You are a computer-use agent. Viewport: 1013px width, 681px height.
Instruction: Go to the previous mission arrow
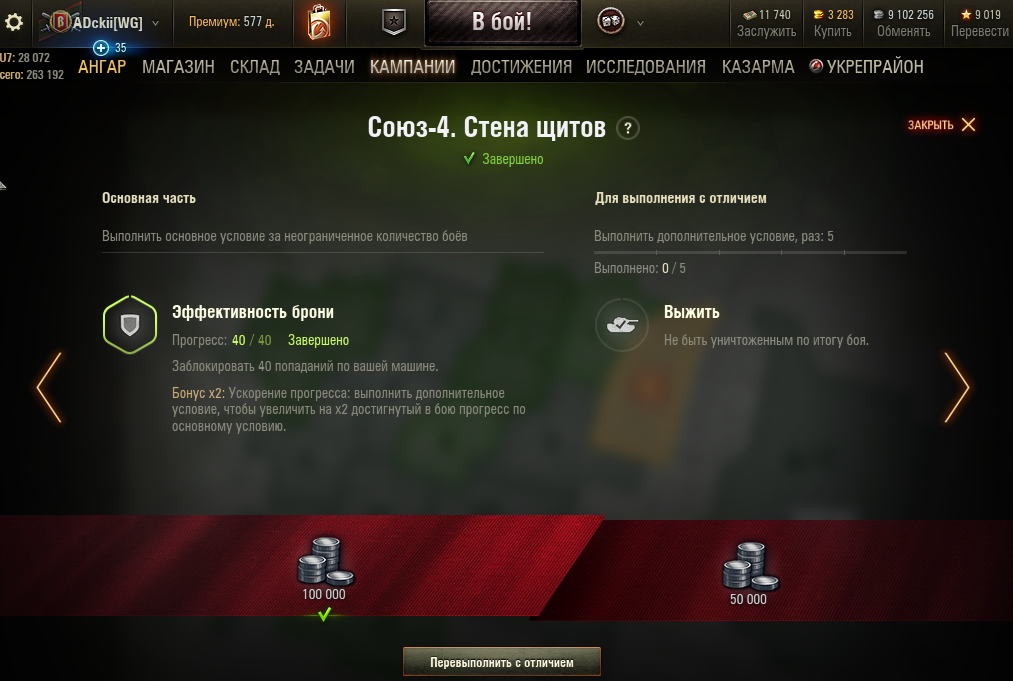coord(49,387)
